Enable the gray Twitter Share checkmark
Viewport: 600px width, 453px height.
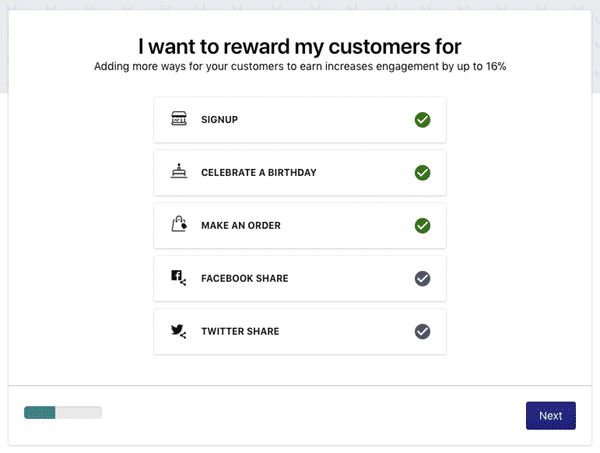coord(422,330)
